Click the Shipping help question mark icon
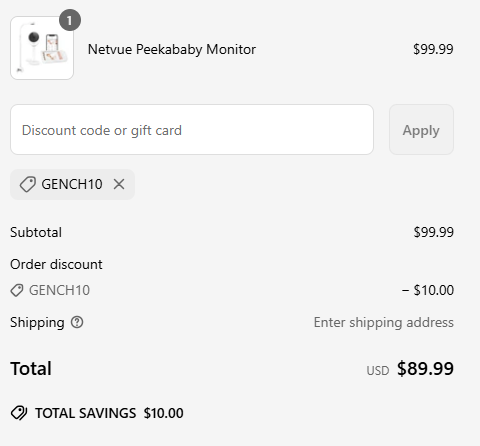This screenshot has height=446, width=480. pos(77,322)
